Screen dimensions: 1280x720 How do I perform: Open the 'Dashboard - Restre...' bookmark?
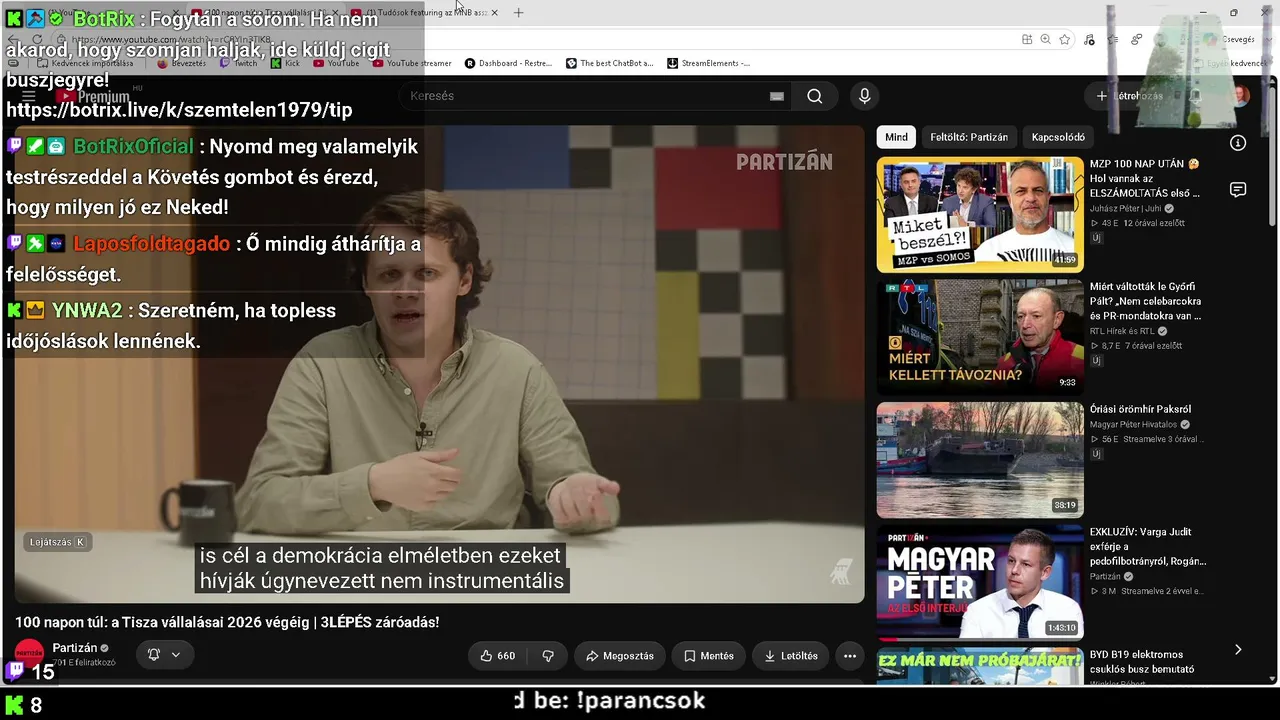click(x=508, y=63)
